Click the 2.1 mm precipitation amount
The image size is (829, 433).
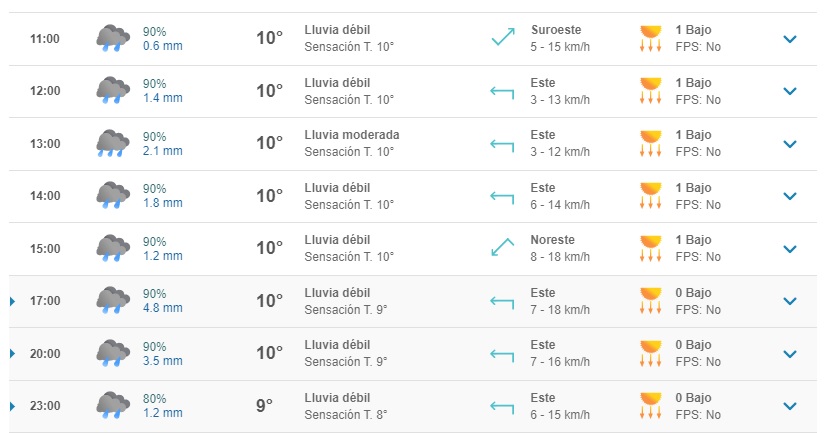[x=163, y=151]
